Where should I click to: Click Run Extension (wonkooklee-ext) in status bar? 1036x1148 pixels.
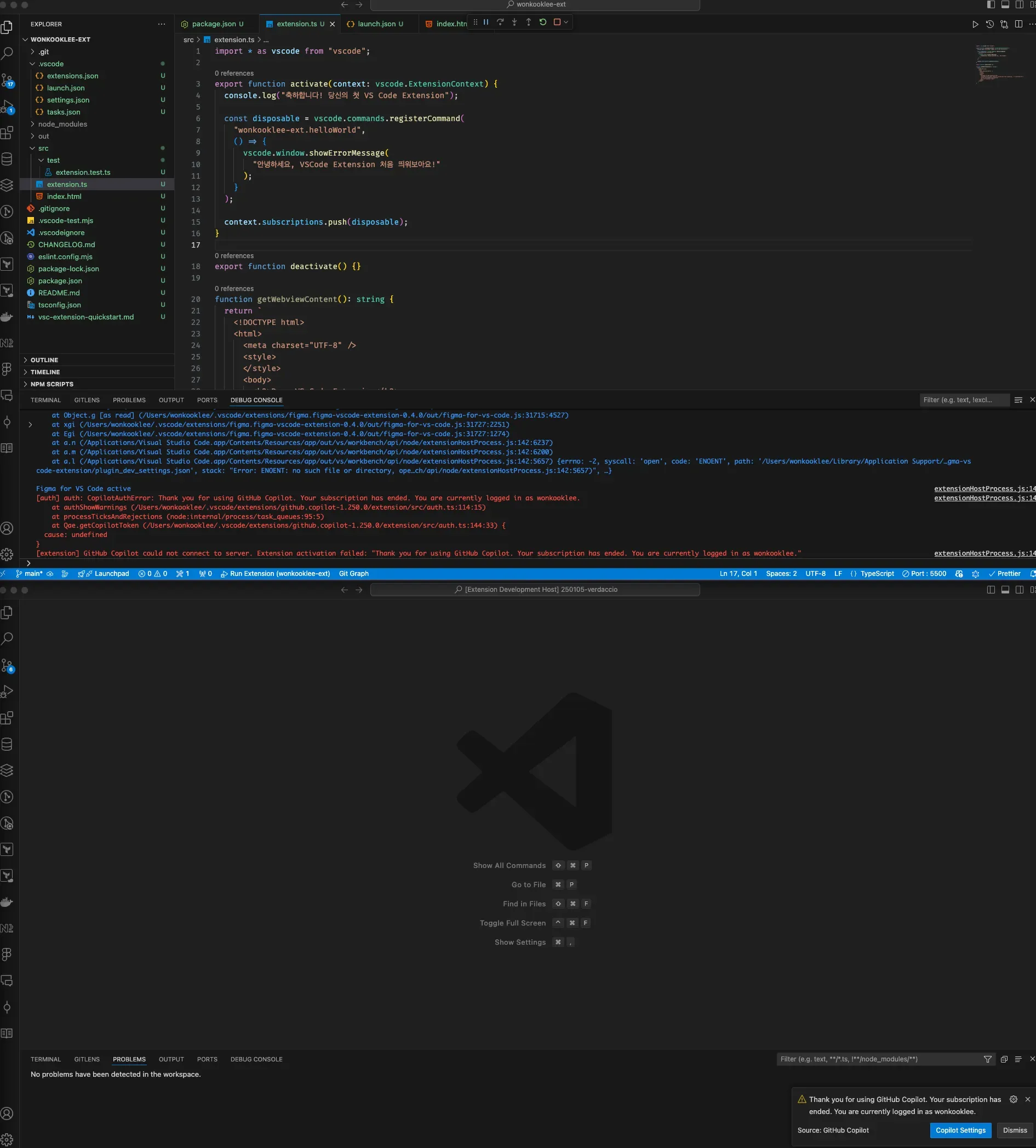276,573
